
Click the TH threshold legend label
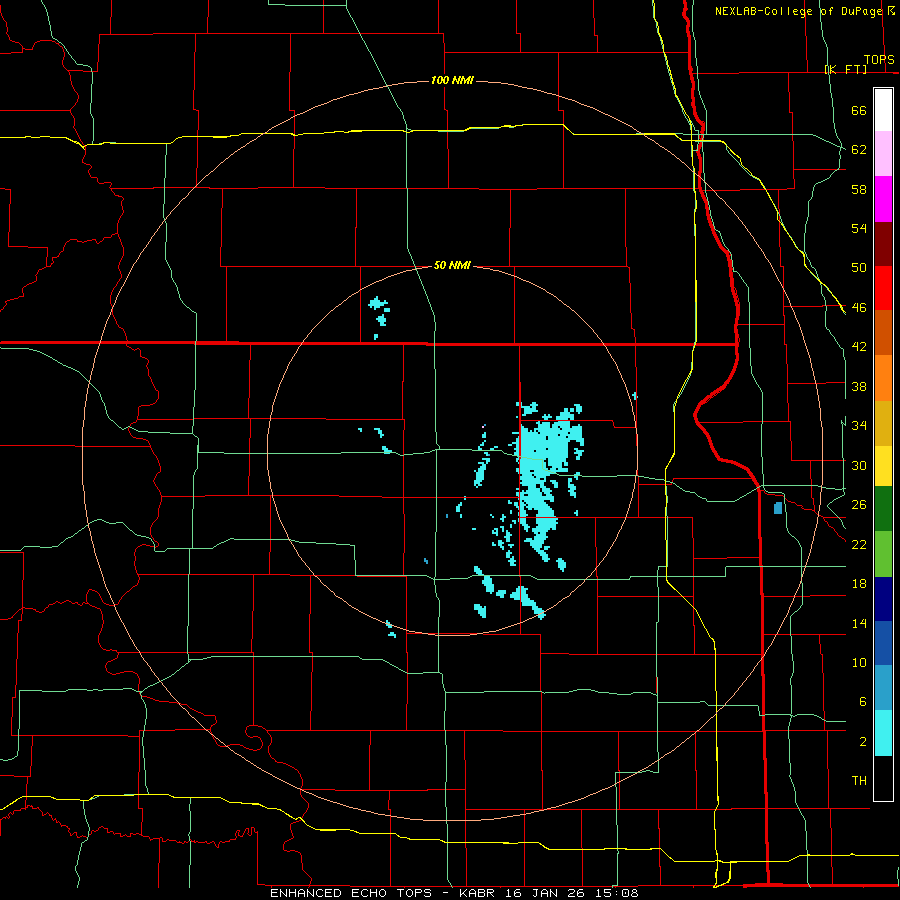[x=859, y=781]
